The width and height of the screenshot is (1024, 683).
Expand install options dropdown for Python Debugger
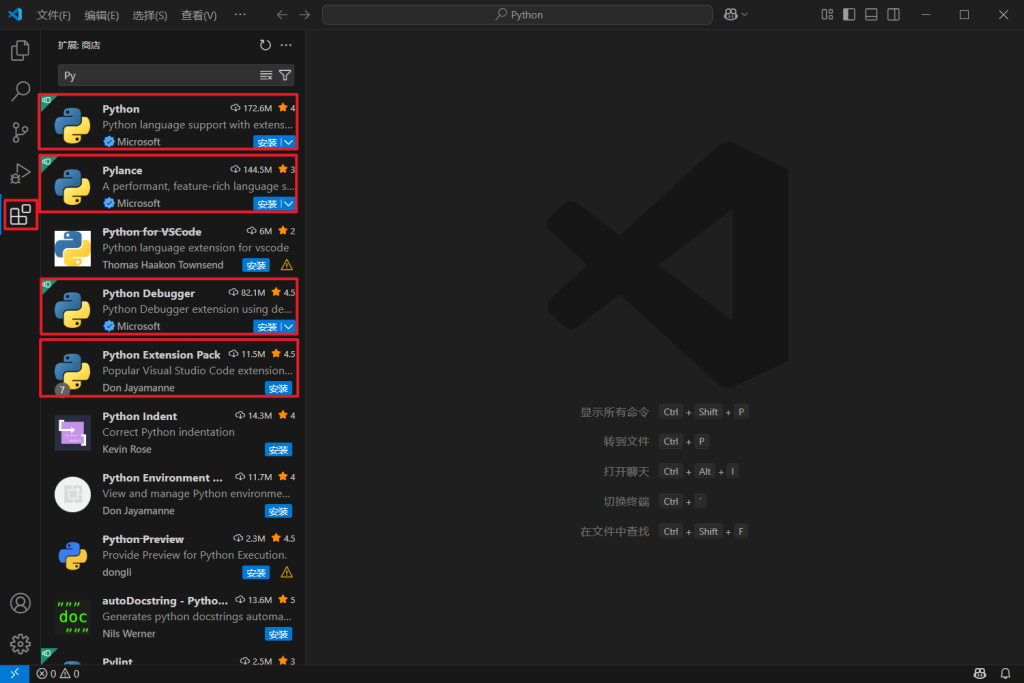click(288, 326)
